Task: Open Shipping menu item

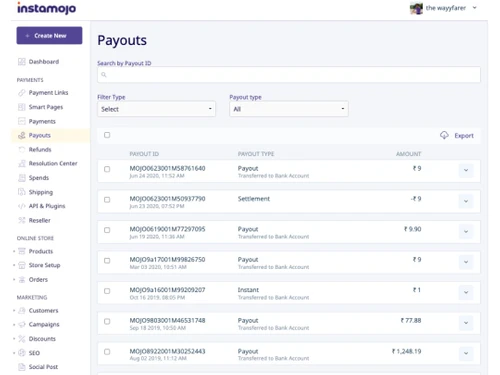Action: [x=41, y=192]
